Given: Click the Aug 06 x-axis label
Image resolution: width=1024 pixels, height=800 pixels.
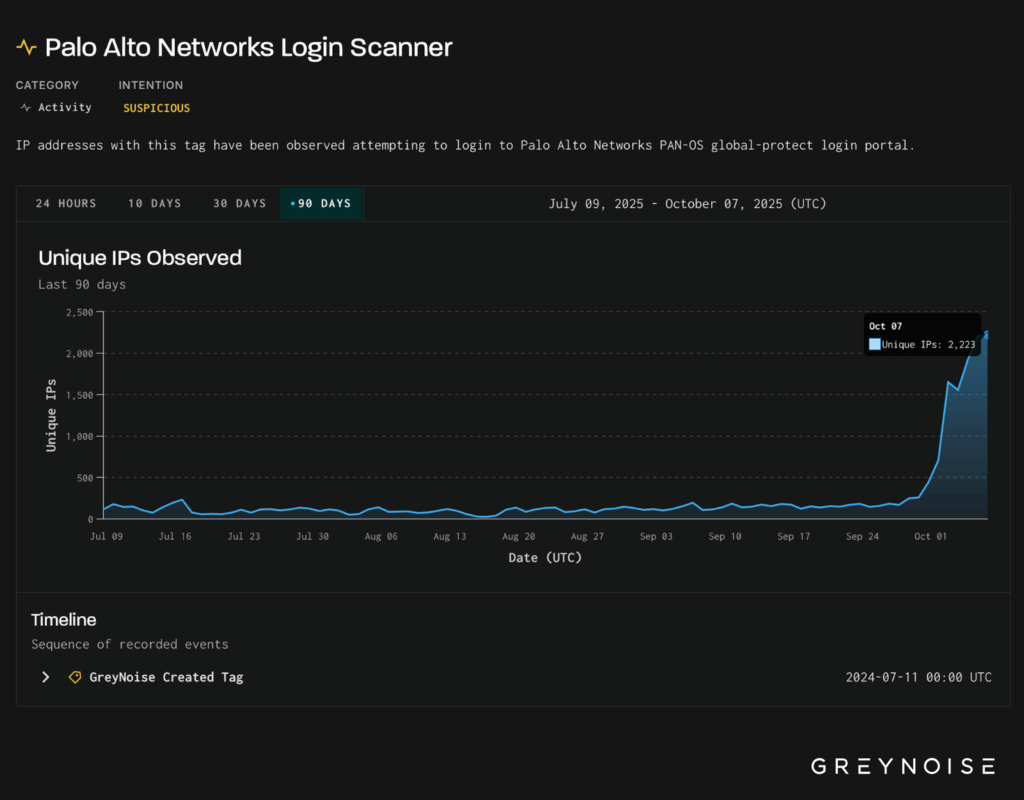Looking at the screenshot, I should [x=381, y=536].
